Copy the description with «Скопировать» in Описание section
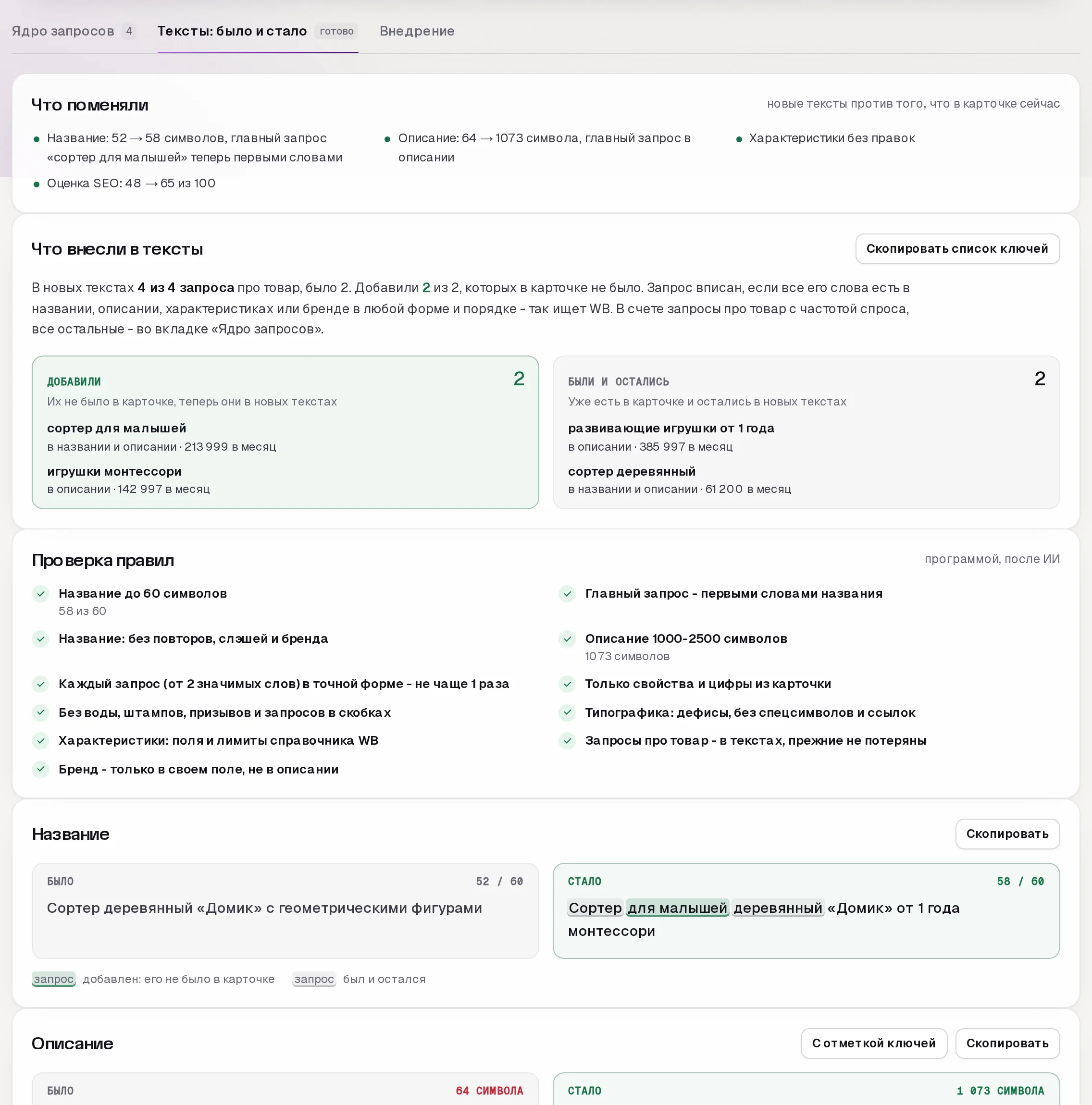This screenshot has width=1092, height=1105. click(x=1007, y=1043)
